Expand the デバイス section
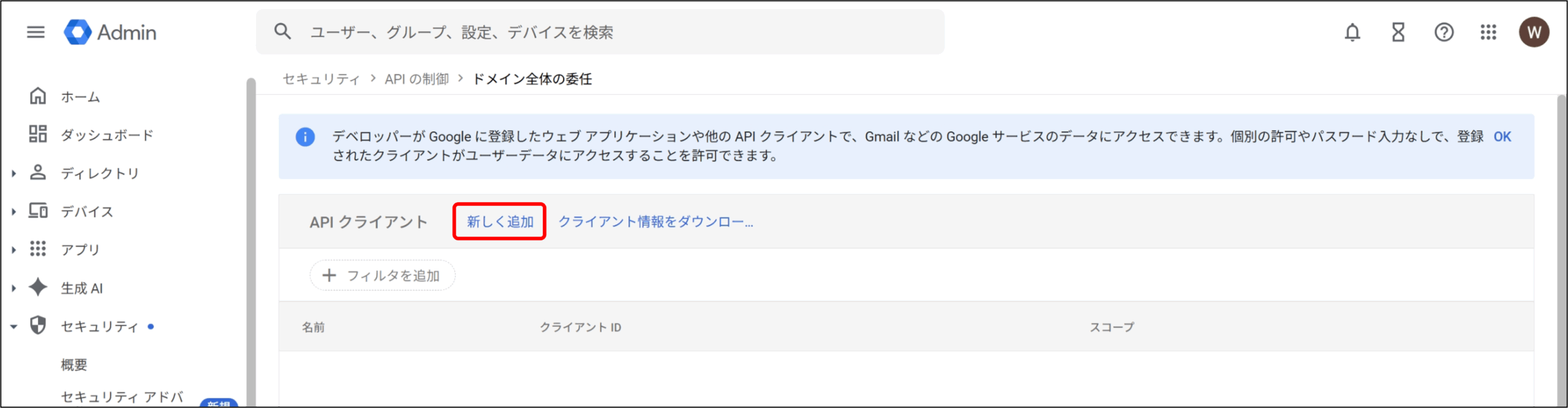1568x408 pixels. (13, 212)
